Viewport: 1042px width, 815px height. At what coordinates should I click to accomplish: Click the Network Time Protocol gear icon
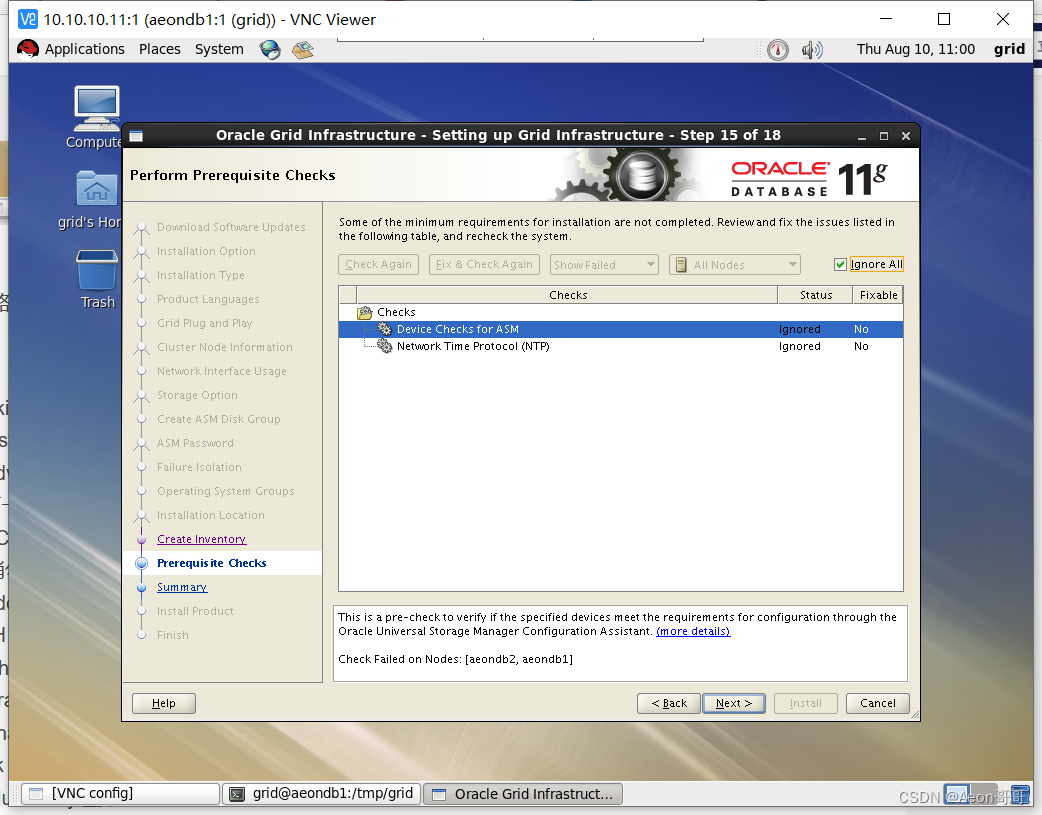point(385,346)
